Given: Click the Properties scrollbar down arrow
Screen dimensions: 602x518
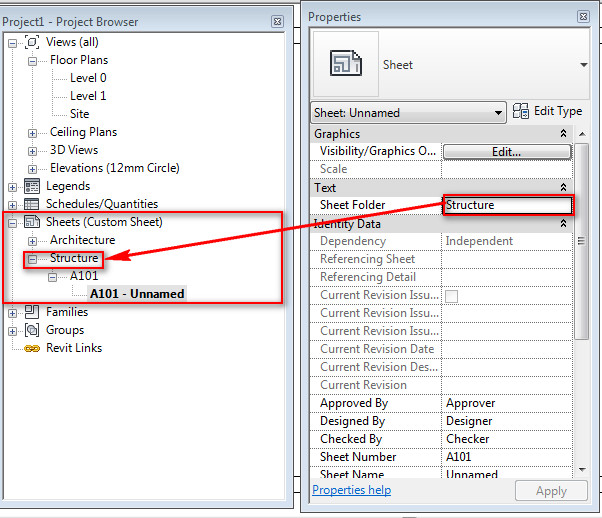Looking at the screenshot, I should point(582,470).
